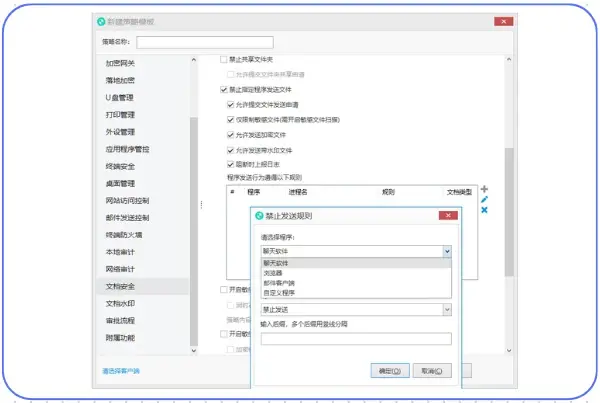600x403 pixels.
Task: Open 落地加密 in the sidebar
Action: pos(120,80)
